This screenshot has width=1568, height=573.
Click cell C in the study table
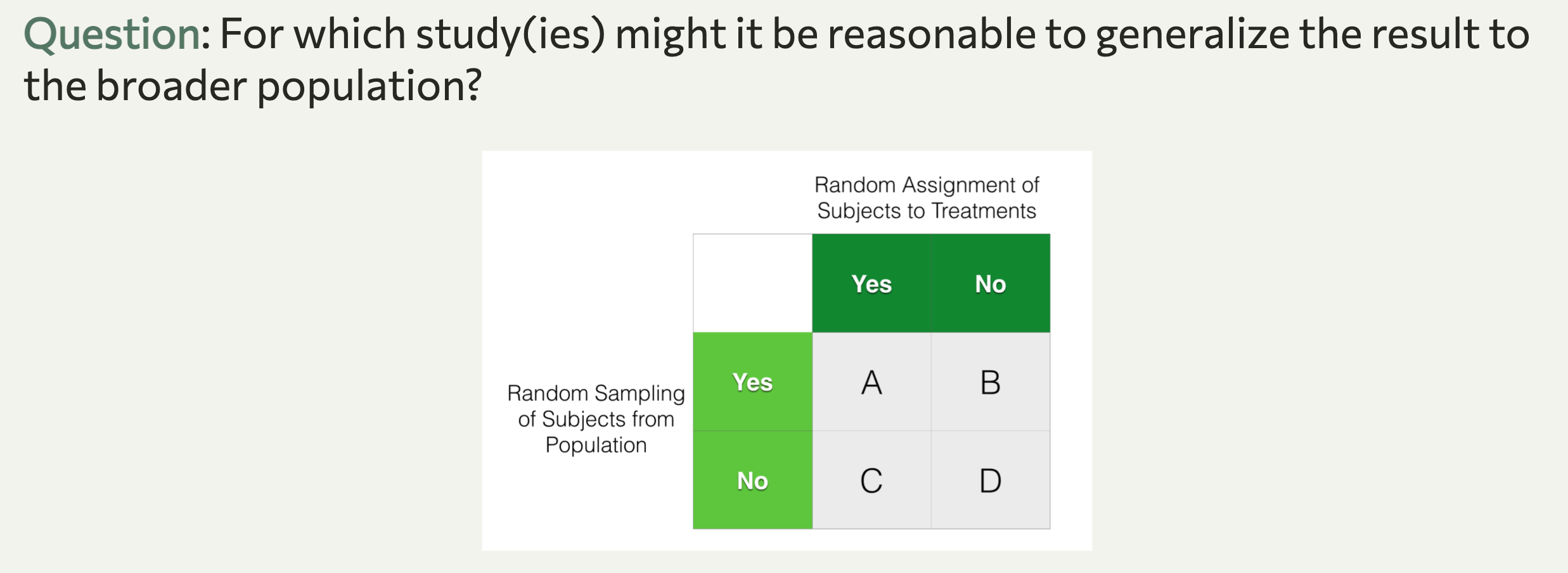[871, 480]
